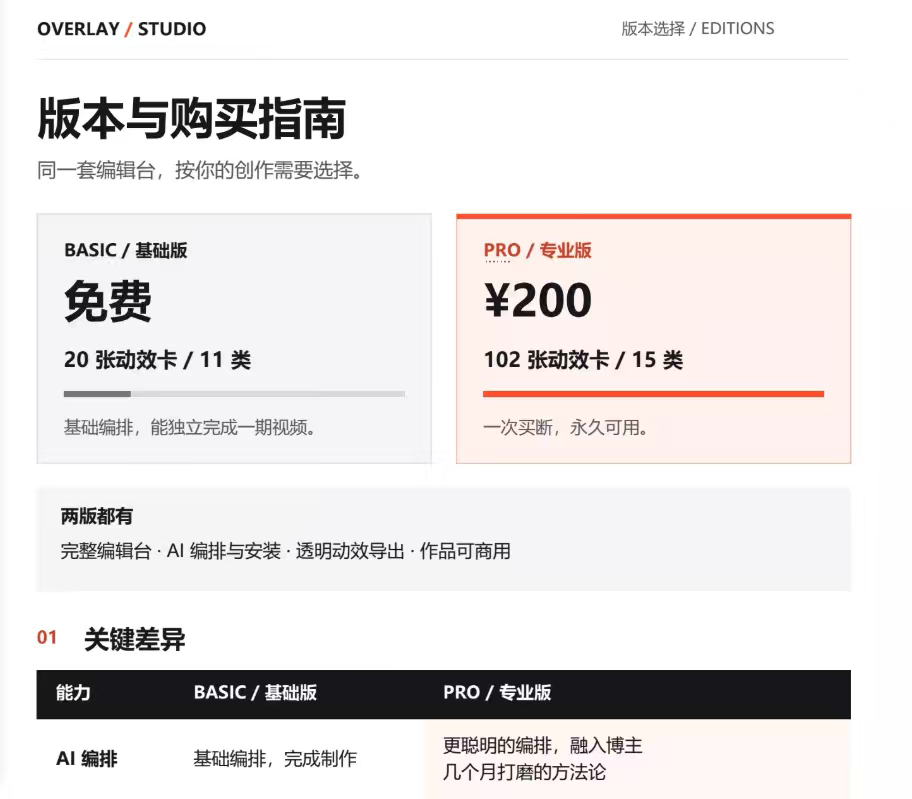Click the 免费 price in the BASIC card
The image size is (912, 799).
[x=108, y=301]
